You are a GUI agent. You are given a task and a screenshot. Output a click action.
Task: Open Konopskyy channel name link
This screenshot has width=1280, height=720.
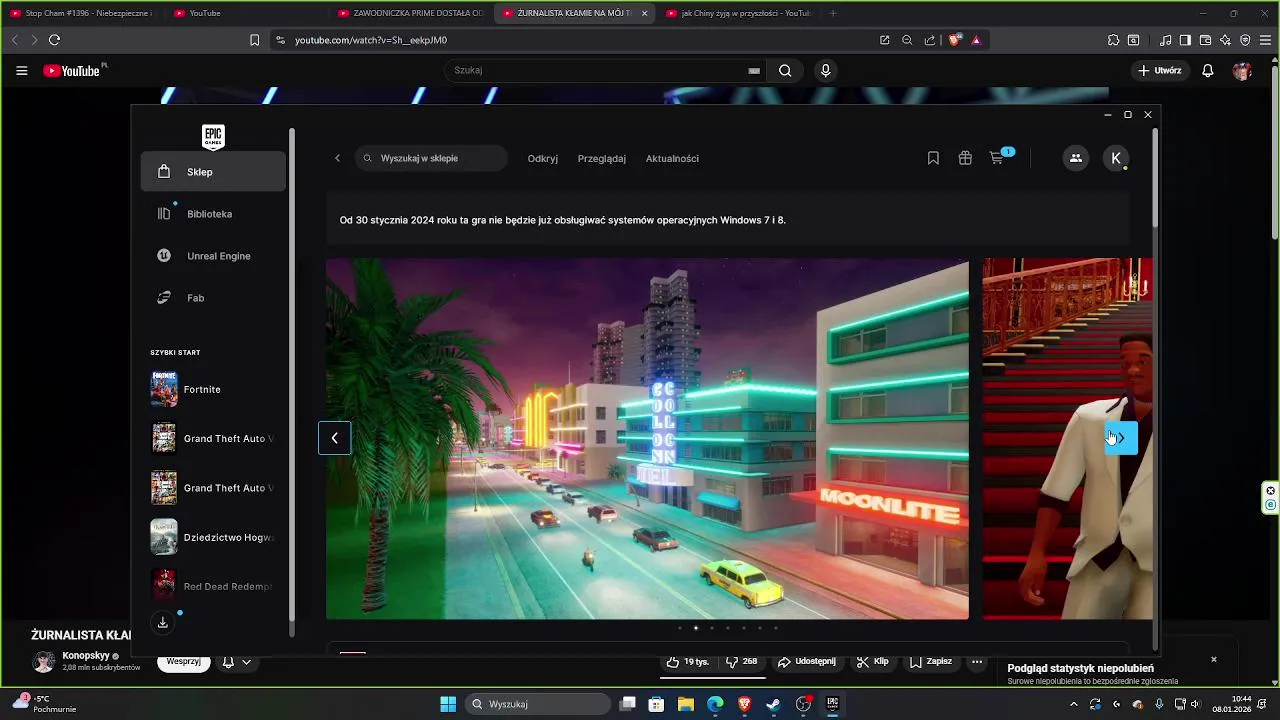click(x=86, y=656)
